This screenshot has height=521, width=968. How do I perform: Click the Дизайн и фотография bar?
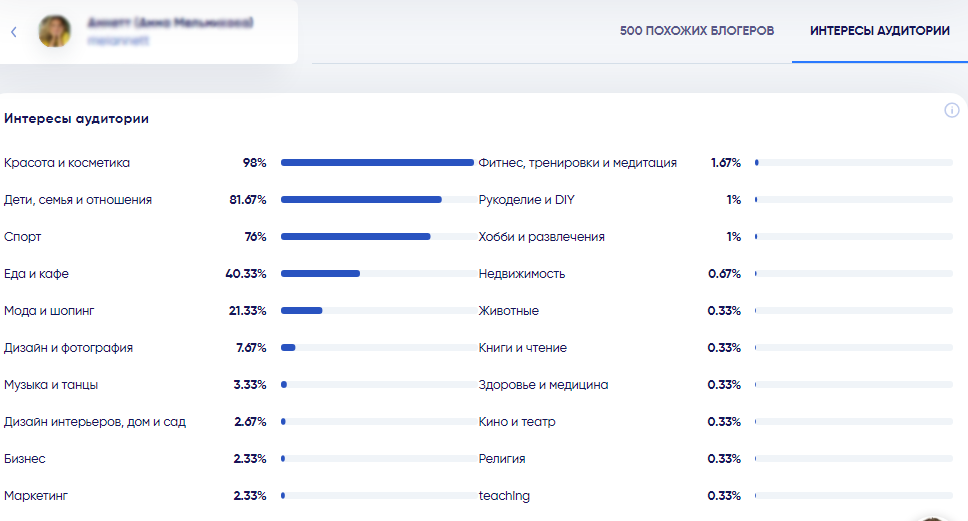(x=377, y=348)
